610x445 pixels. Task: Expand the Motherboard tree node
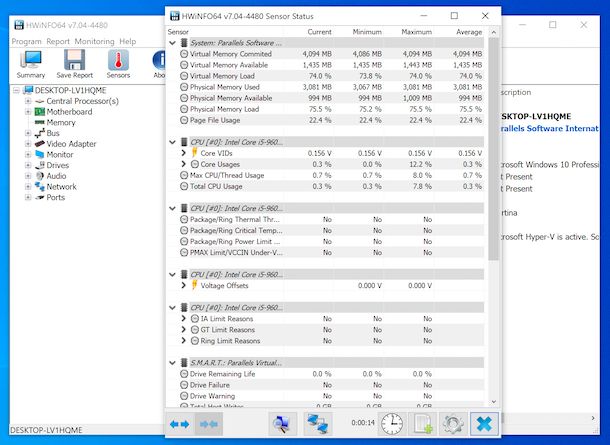click(x=28, y=112)
